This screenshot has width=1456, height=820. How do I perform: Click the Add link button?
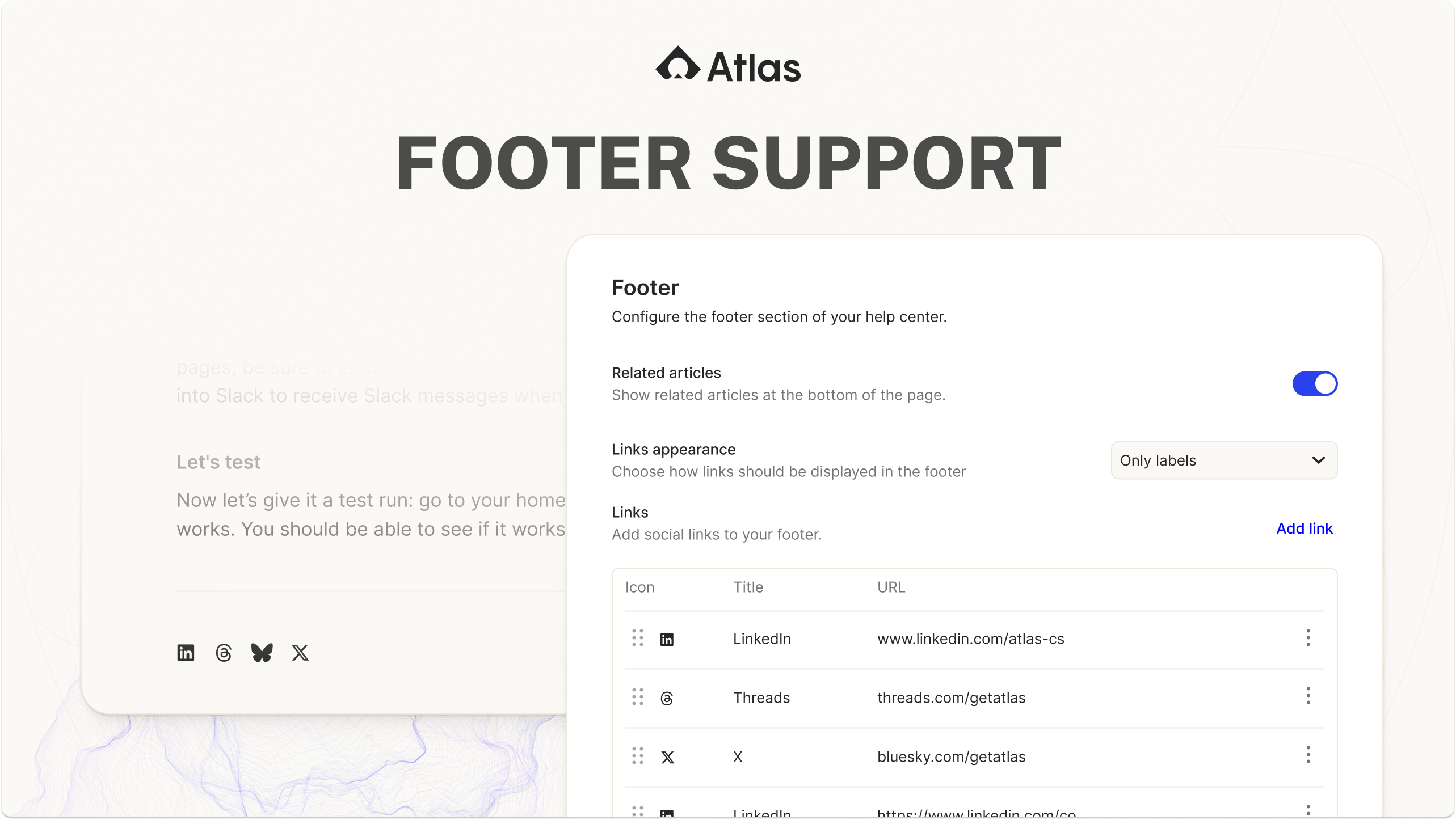click(1304, 529)
